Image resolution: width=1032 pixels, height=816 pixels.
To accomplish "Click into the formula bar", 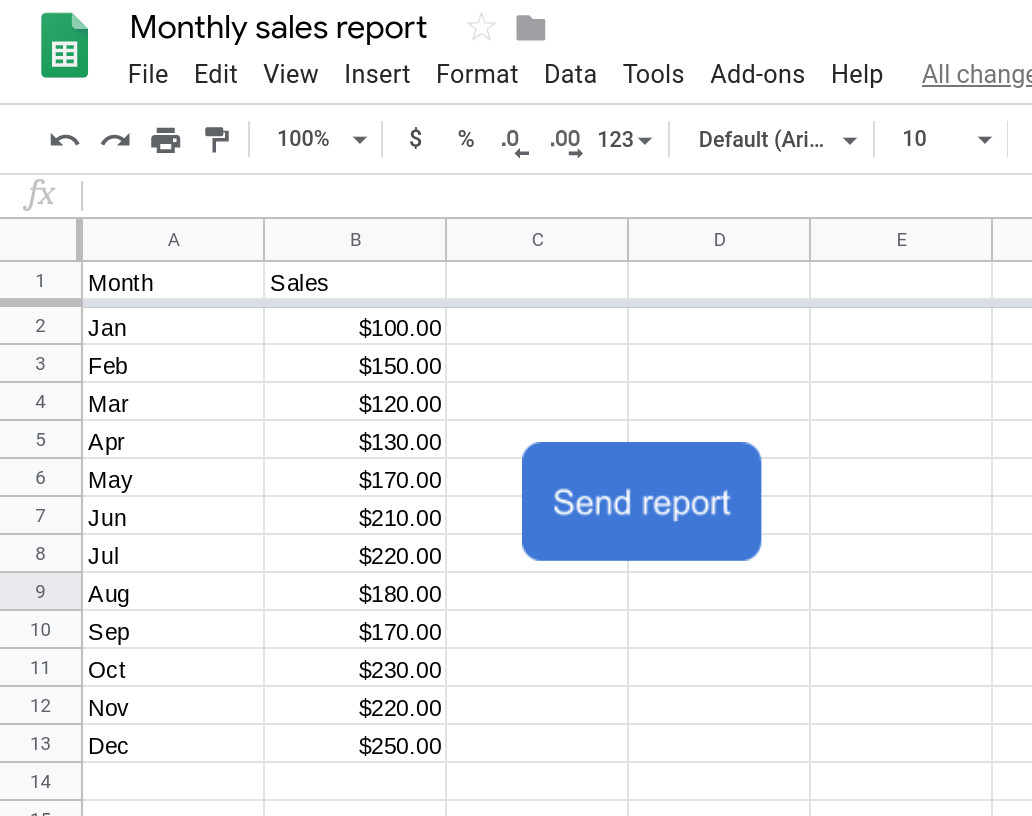I will tap(556, 195).
